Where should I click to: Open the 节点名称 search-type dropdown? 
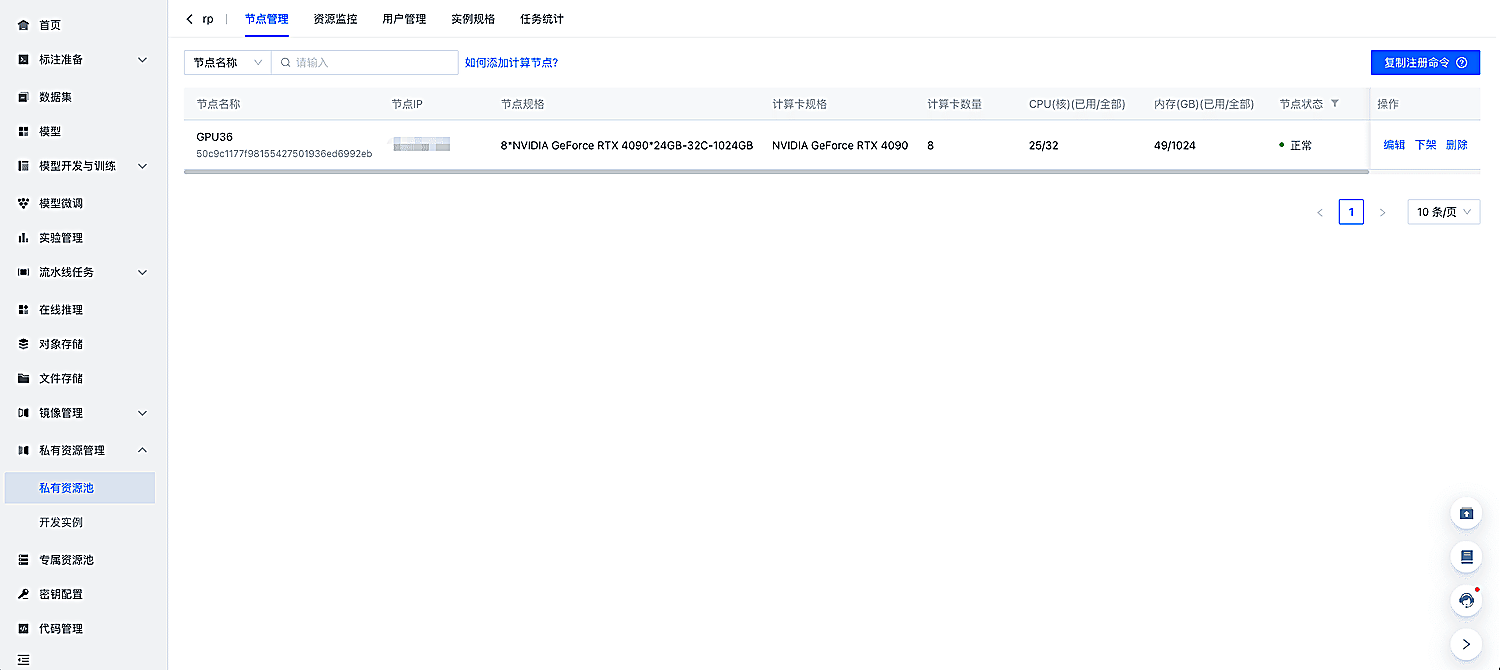tap(228, 63)
